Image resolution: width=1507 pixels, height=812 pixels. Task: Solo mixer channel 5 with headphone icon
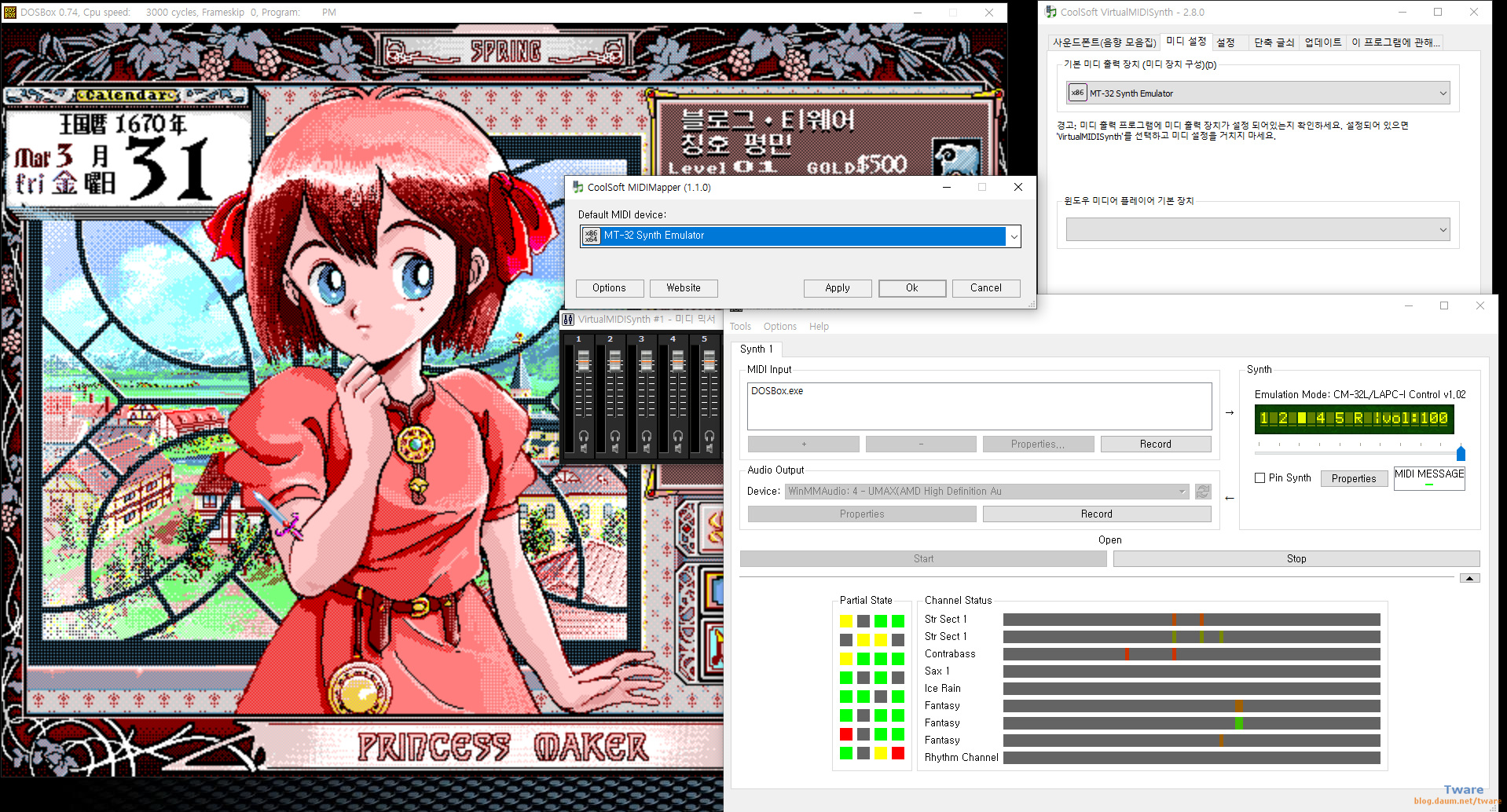(709, 436)
